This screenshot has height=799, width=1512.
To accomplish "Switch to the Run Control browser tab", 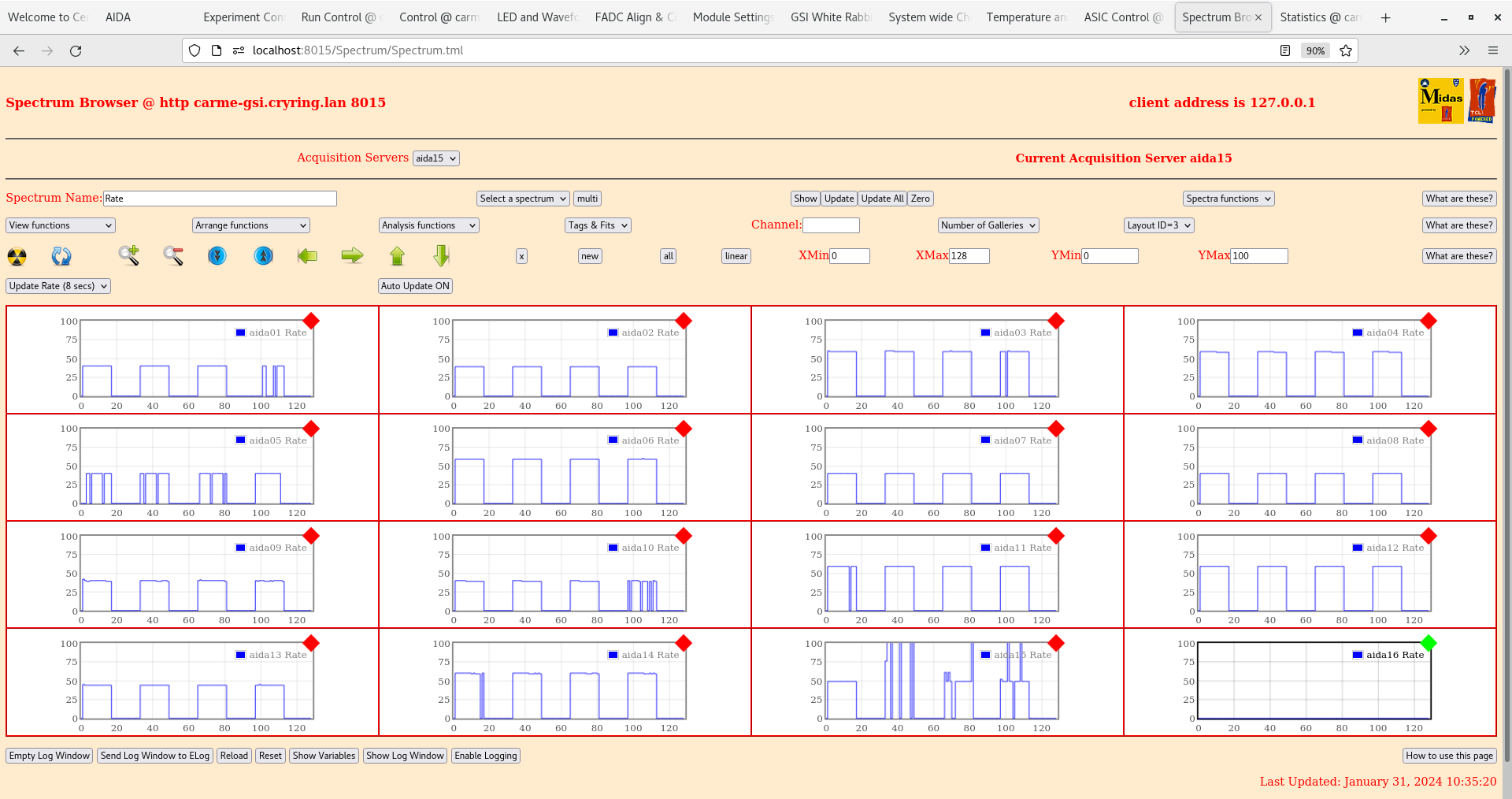I will pos(339,17).
